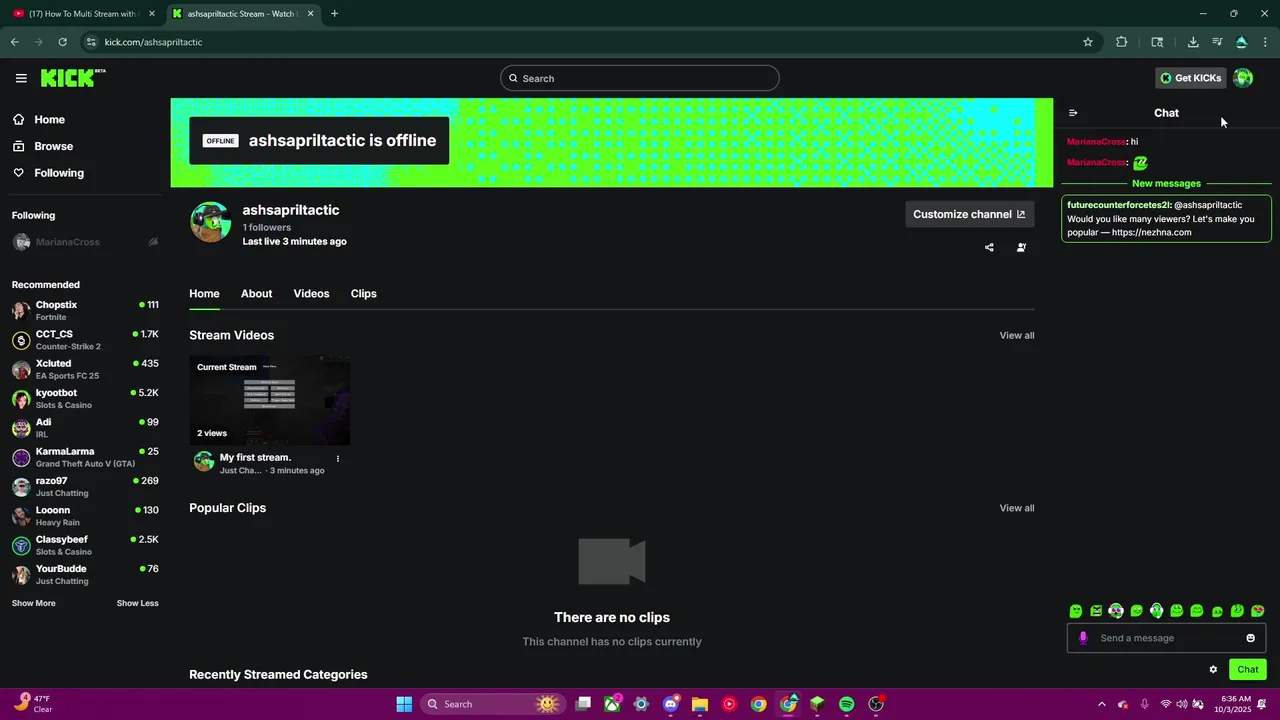
Task: Click View all for Popular Clips
Action: (x=1017, y=508)
